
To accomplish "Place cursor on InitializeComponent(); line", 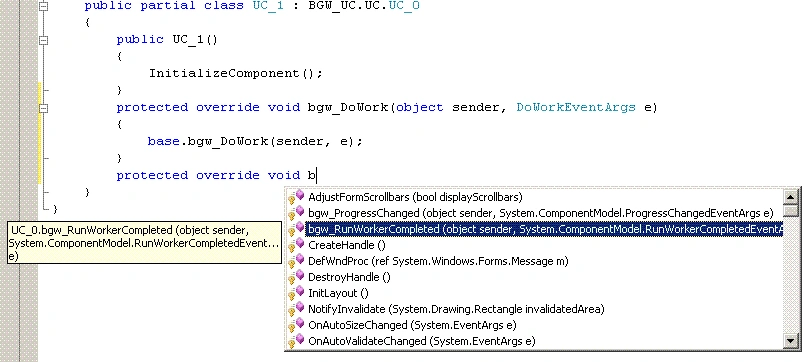I will tap(236, 73).
